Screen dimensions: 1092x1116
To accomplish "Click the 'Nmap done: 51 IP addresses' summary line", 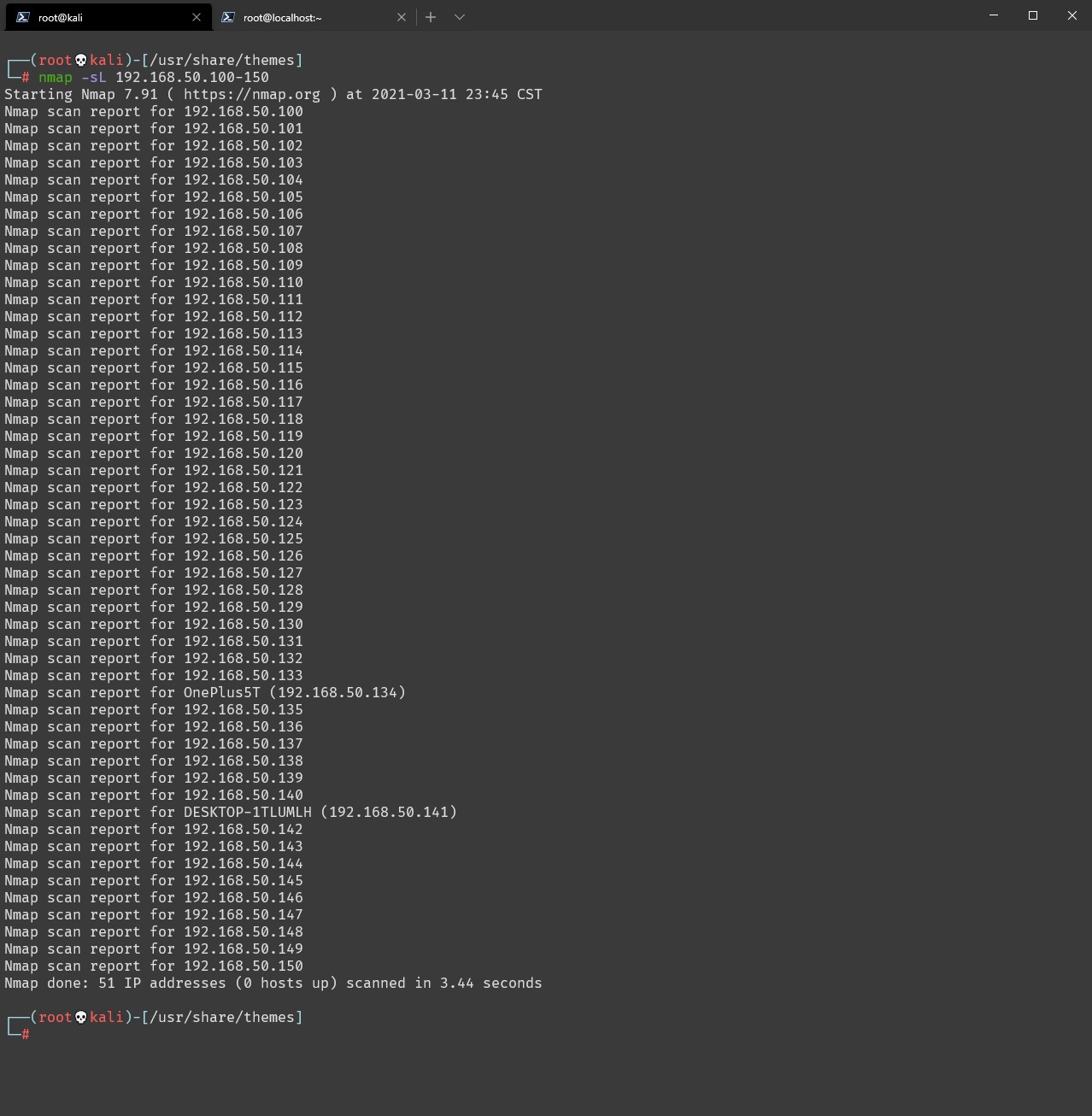I will click(273, 983).
